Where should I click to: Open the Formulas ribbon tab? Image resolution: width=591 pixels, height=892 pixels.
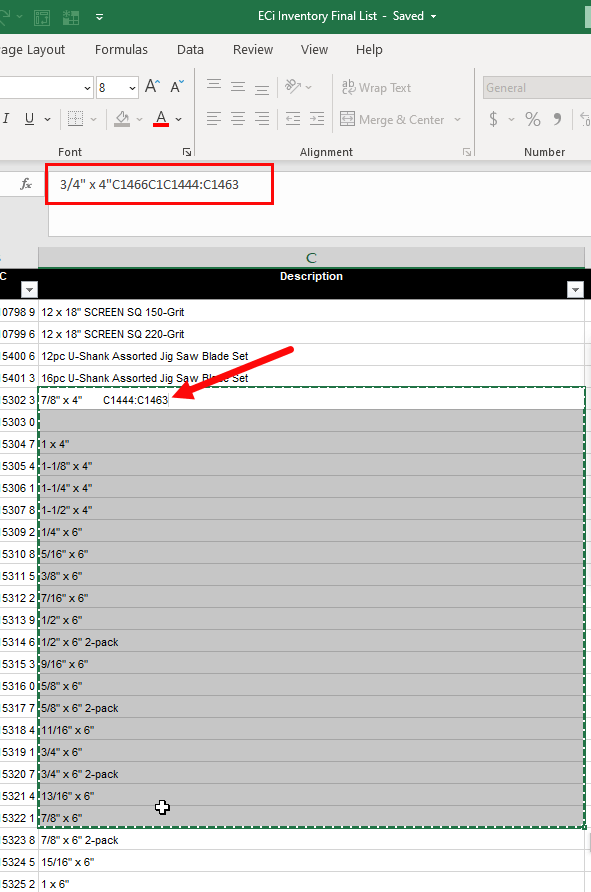coord(121,50)
